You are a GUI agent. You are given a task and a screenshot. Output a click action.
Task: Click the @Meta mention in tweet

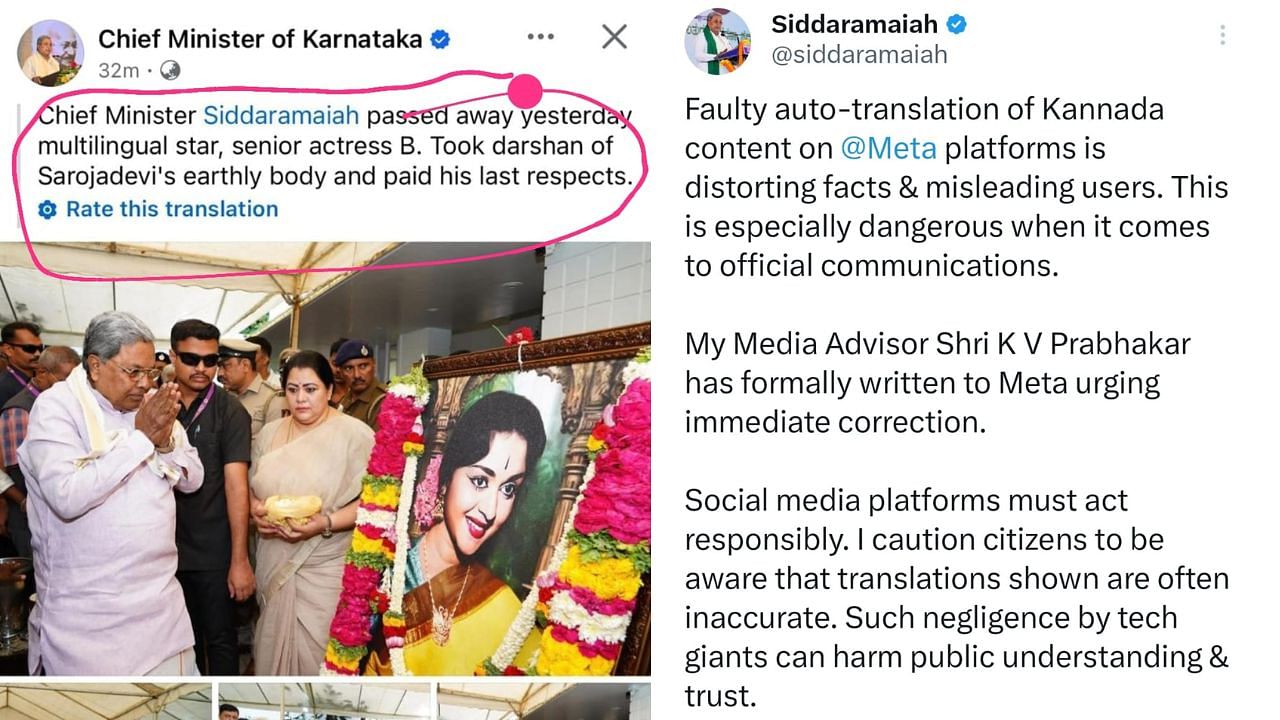click(888, 149)
